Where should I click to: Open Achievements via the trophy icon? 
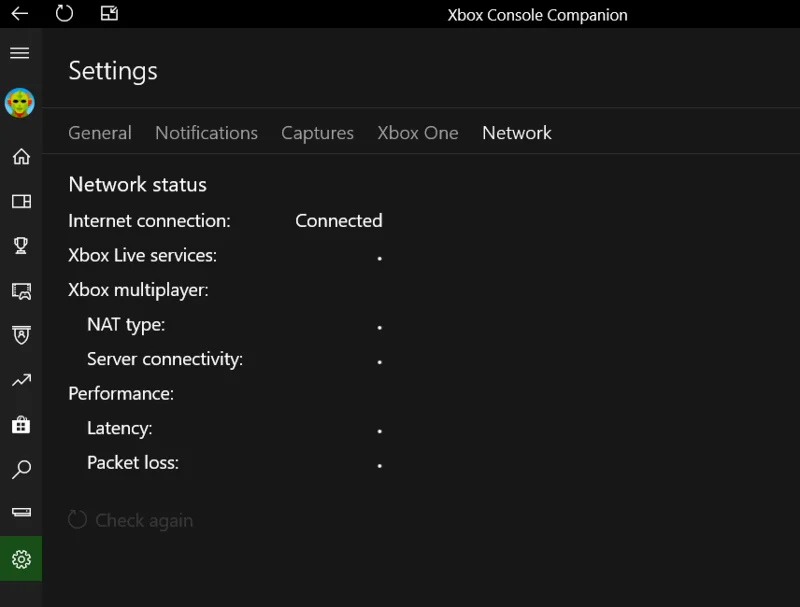click(x=20, y=246)
